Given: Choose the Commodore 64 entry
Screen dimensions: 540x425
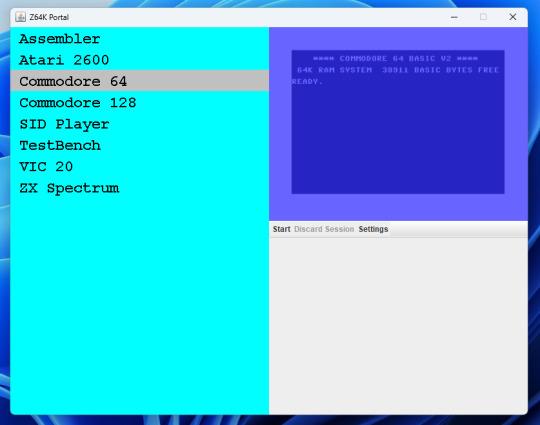Looking at the screenshot, I should (x=139, y=81).
